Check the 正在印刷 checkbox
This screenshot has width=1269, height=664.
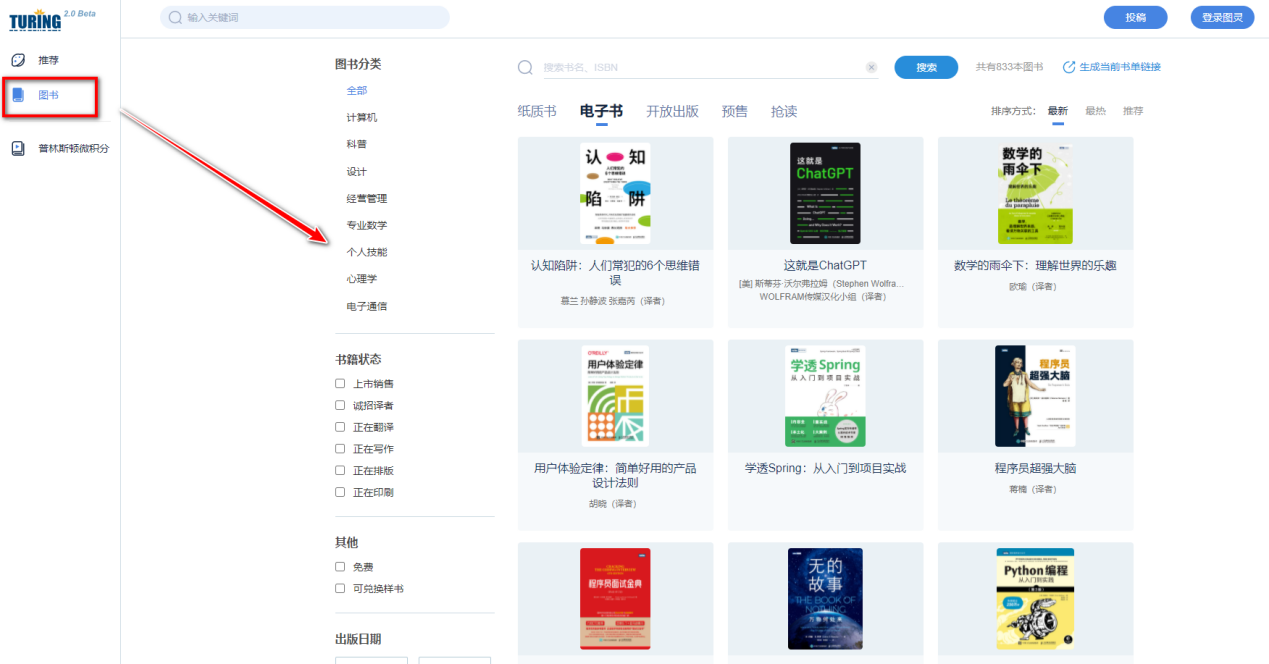coord(340,492)
